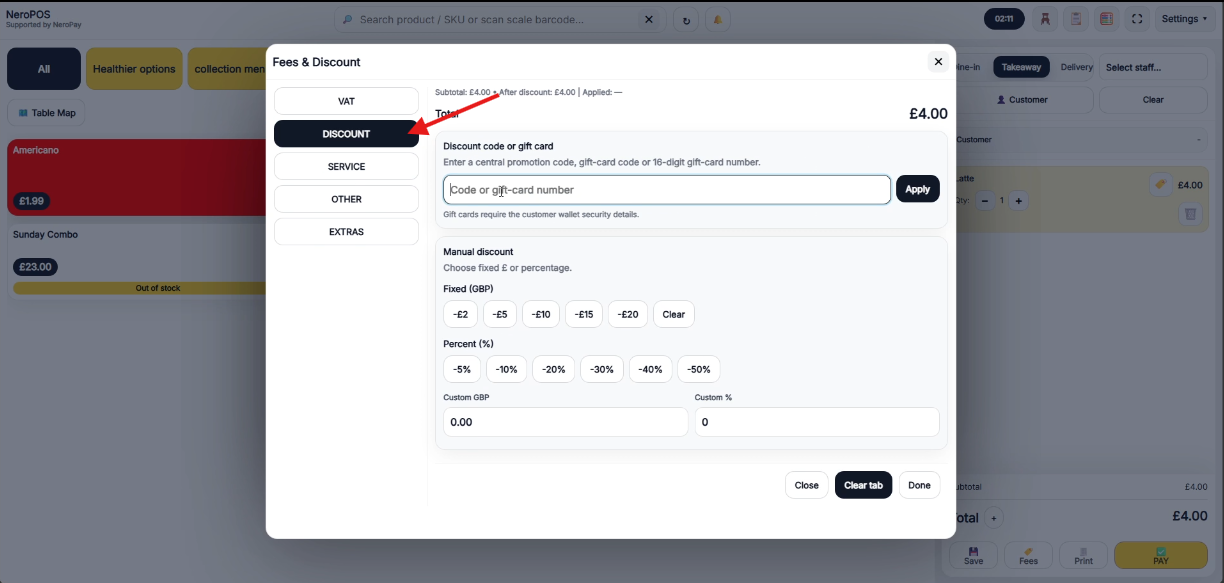1224x583 pixels.
Task: Select the Takeaway order type
Action: click(1021, 67)
